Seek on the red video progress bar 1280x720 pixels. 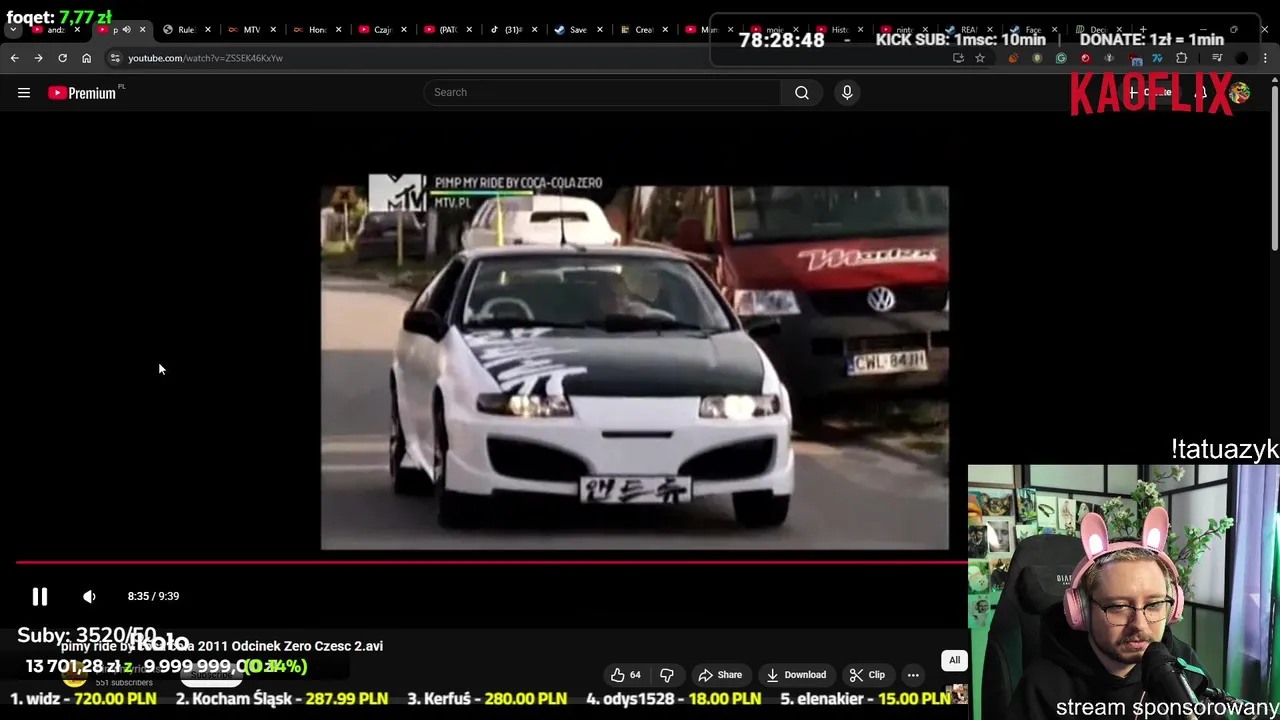(x=491, y=562)
